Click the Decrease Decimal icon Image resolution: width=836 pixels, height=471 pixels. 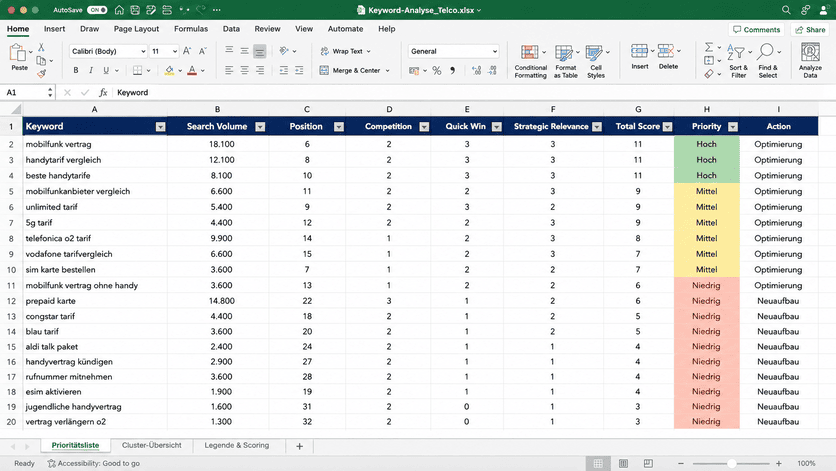click(492, 70)
